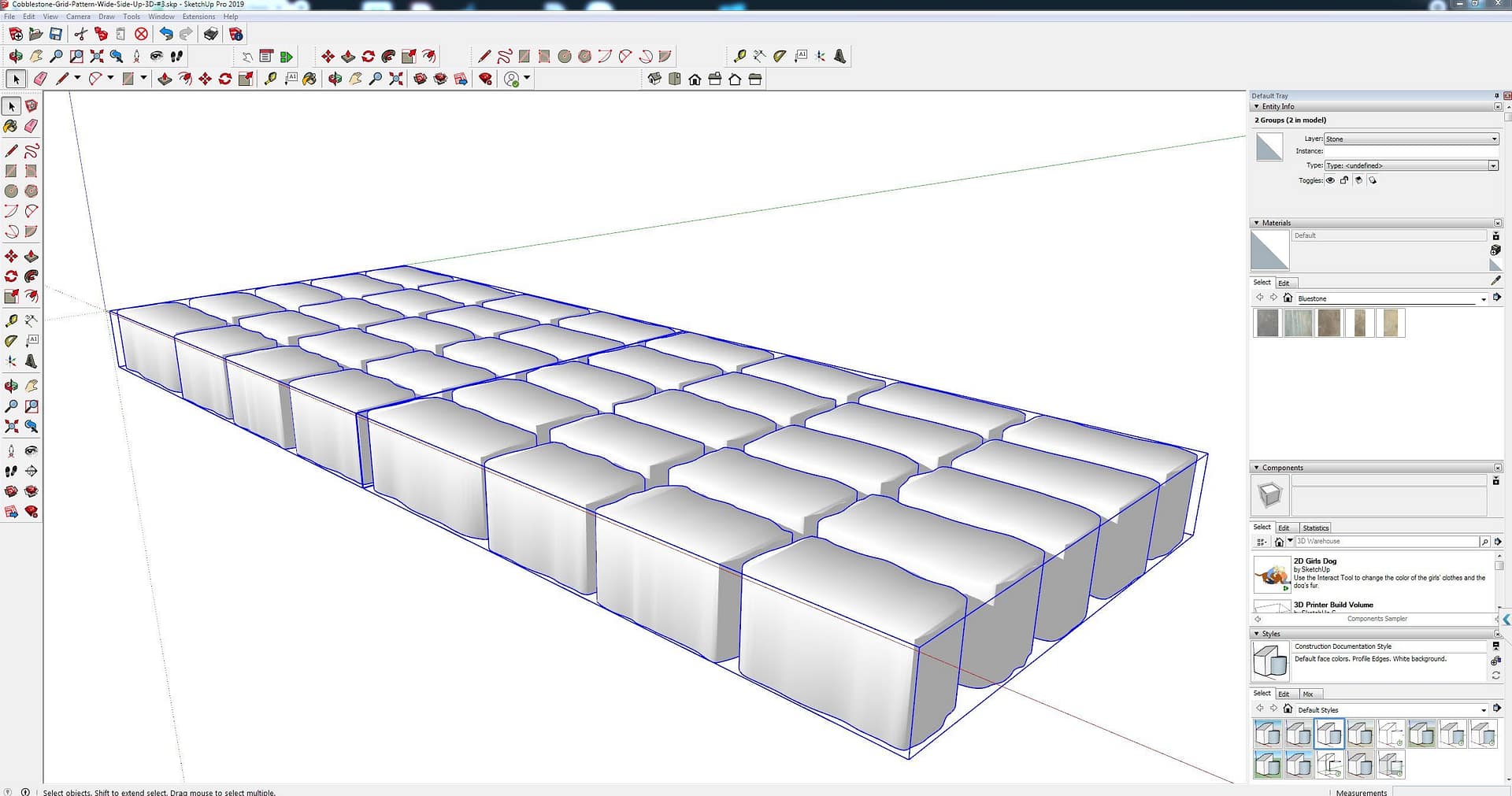Toggle the lock icon in Entity Info
This screenshot has width=1512, height=796.
point(1344,180)
